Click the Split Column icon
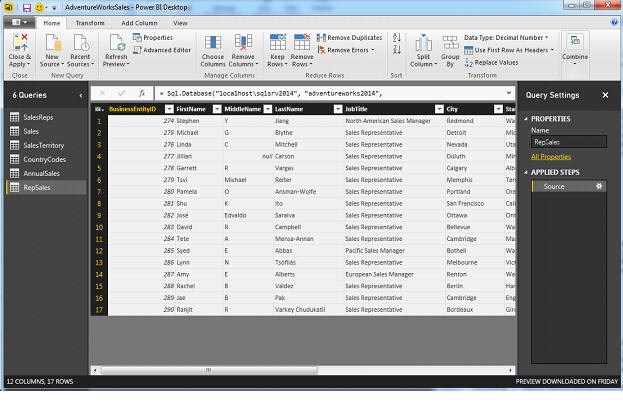 tap(424, 43)
